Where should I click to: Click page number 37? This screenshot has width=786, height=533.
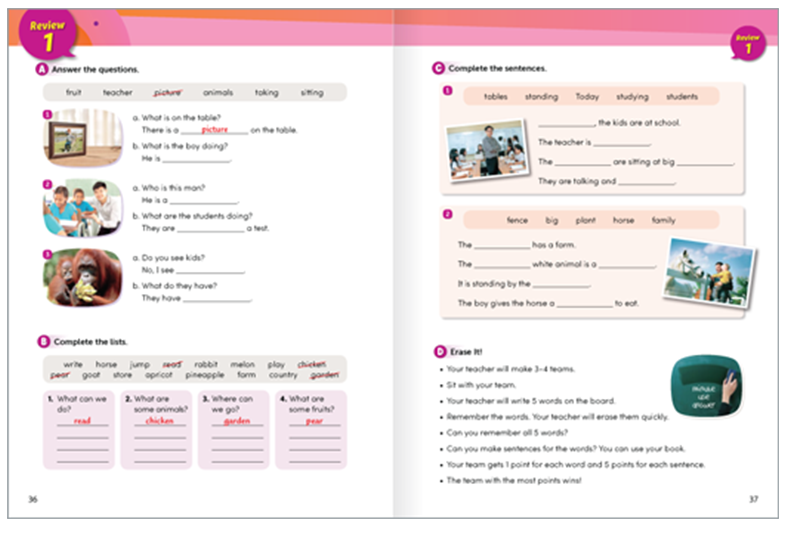(753, 499)
